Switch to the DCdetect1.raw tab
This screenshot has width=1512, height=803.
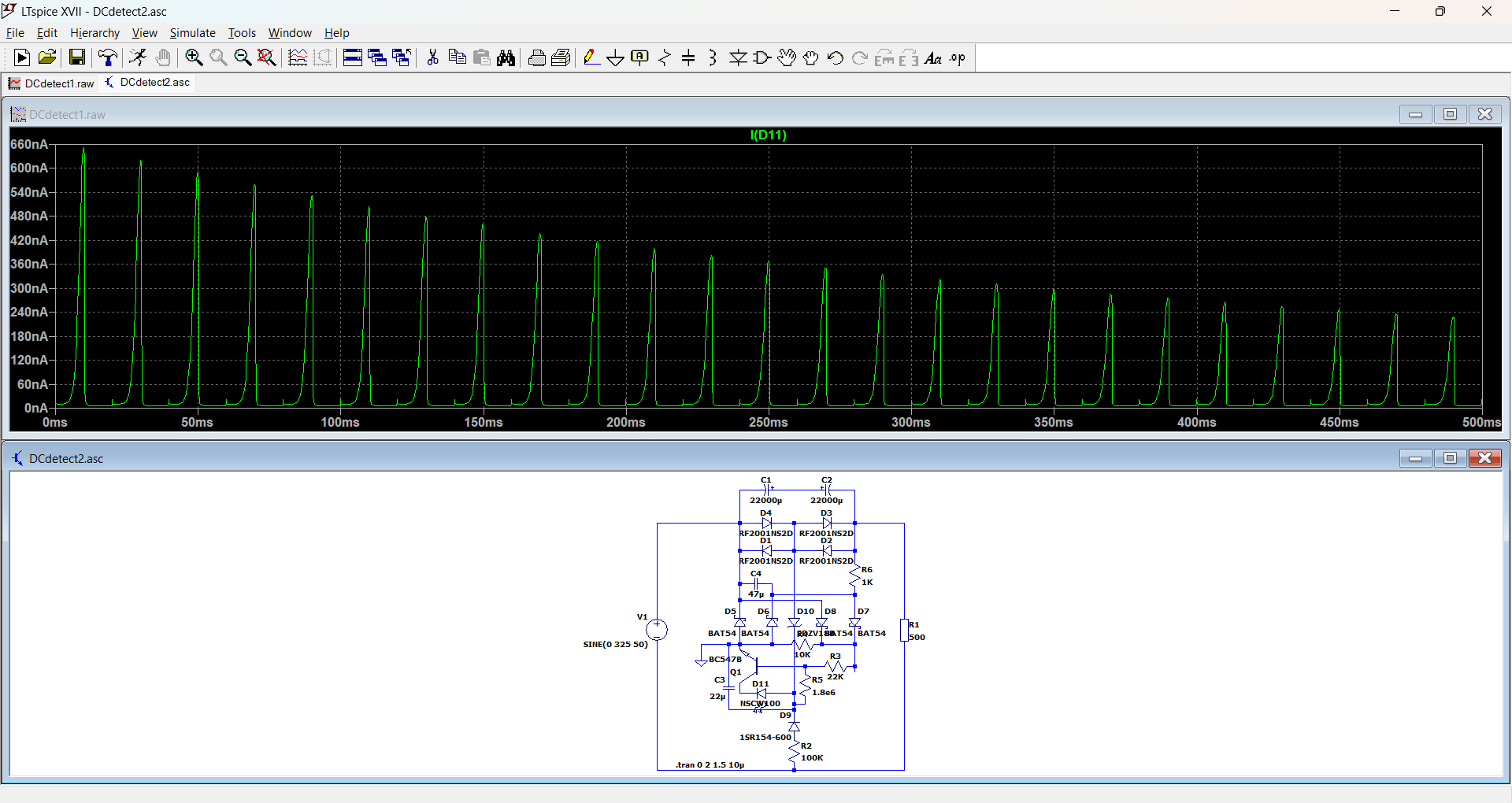point(52,83)
